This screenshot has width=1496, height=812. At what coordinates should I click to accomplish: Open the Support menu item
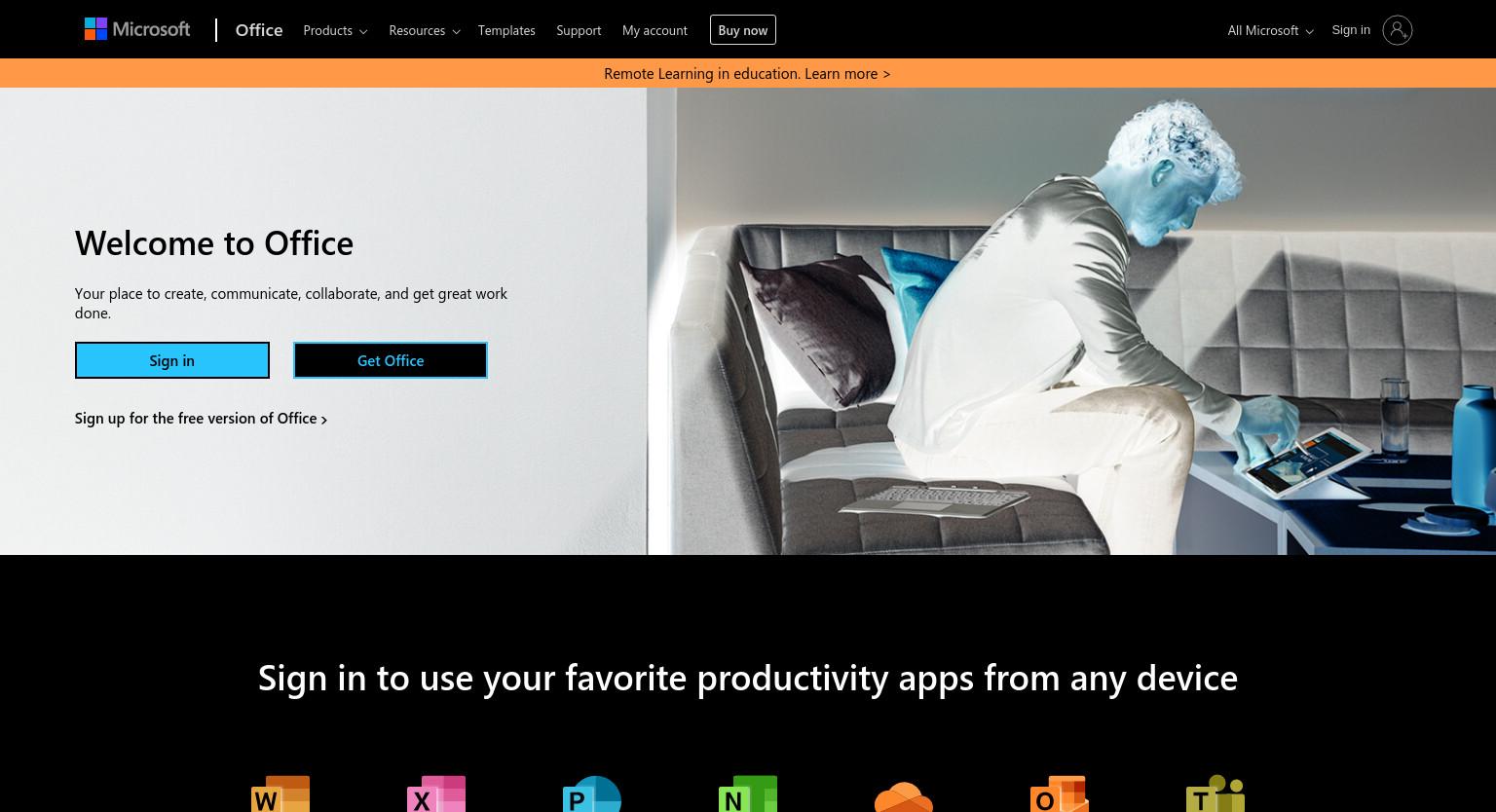[x=579, y=30]
